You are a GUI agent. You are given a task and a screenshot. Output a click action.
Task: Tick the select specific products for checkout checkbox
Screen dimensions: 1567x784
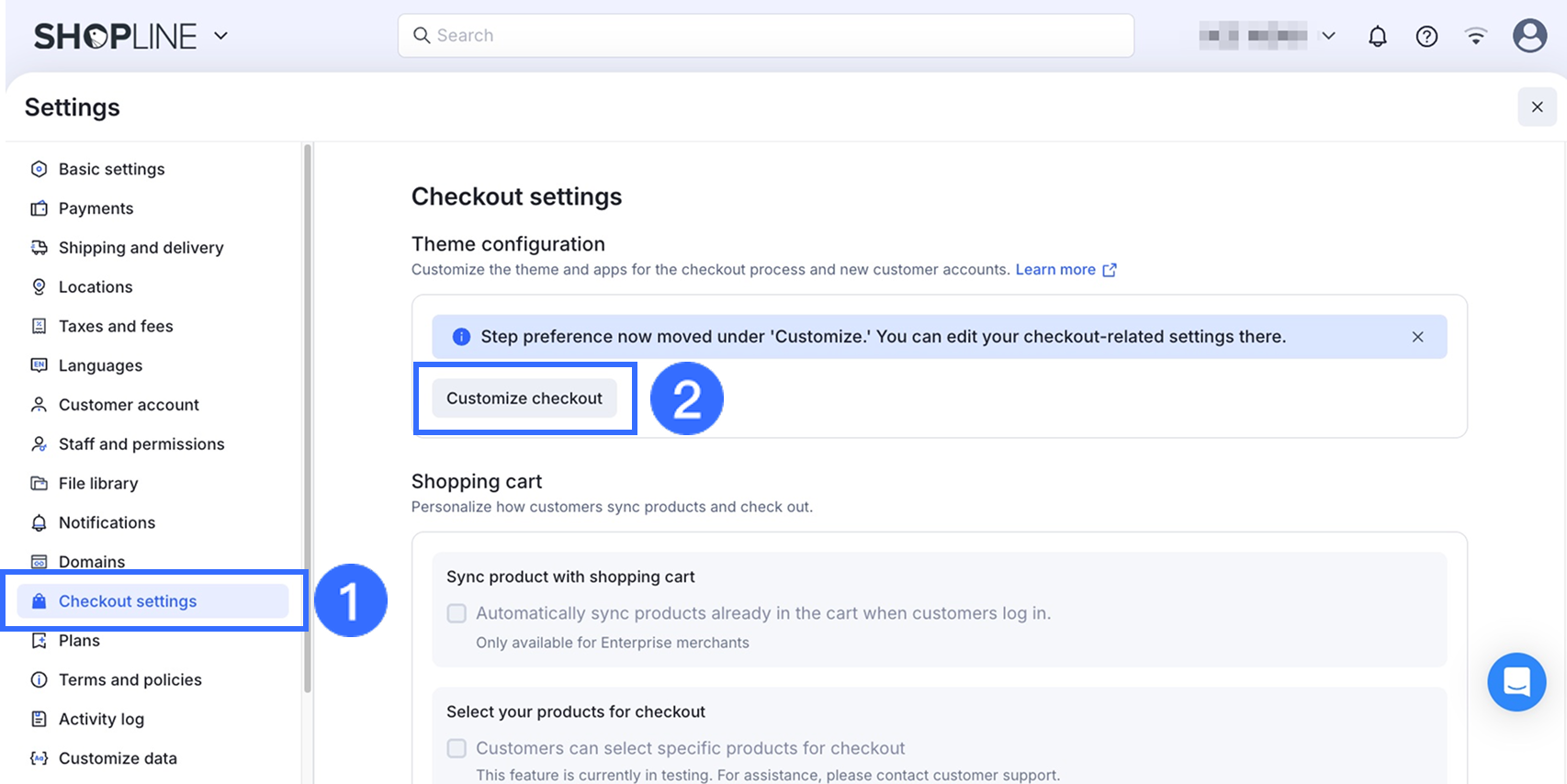pyautogui.click(x=457, y=748)
